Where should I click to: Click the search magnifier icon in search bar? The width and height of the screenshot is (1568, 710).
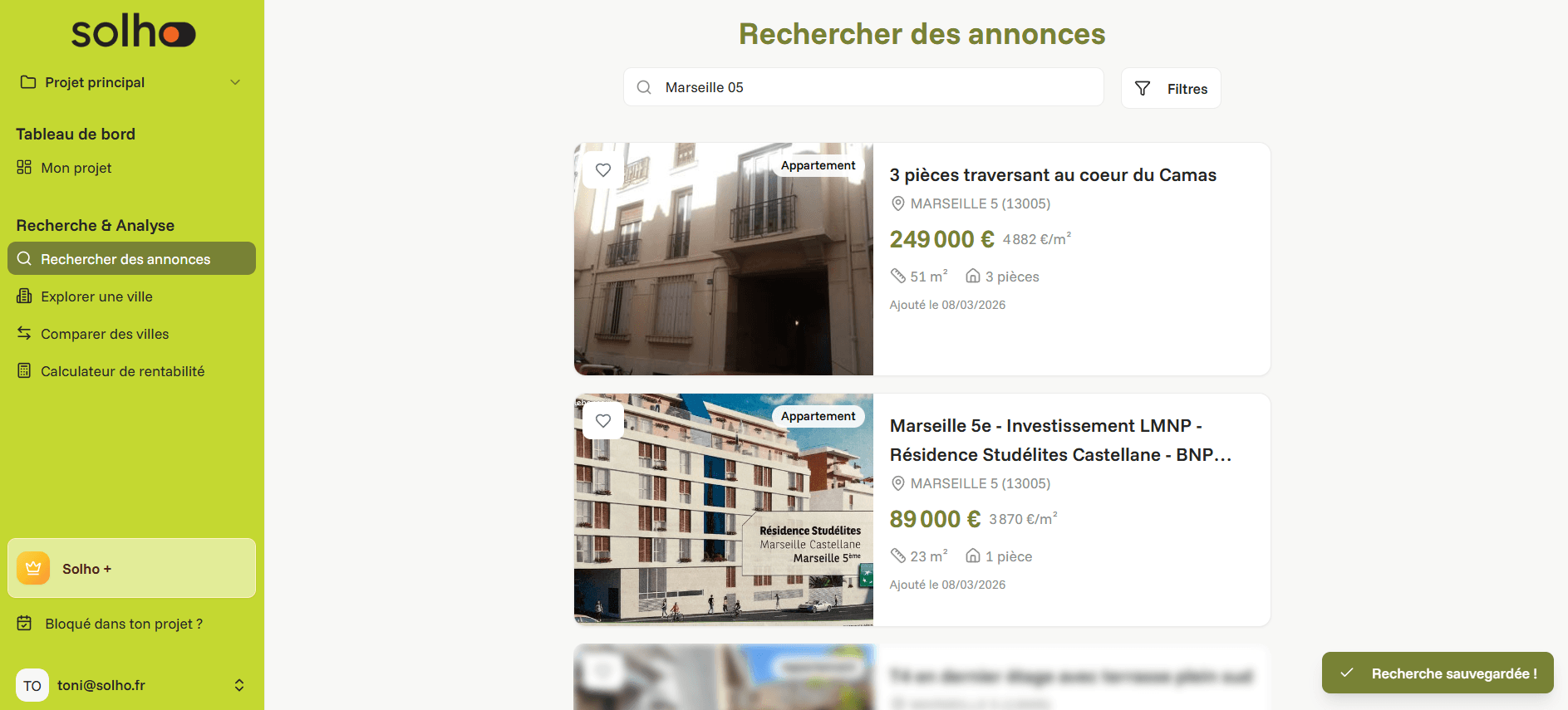point(644,87)
